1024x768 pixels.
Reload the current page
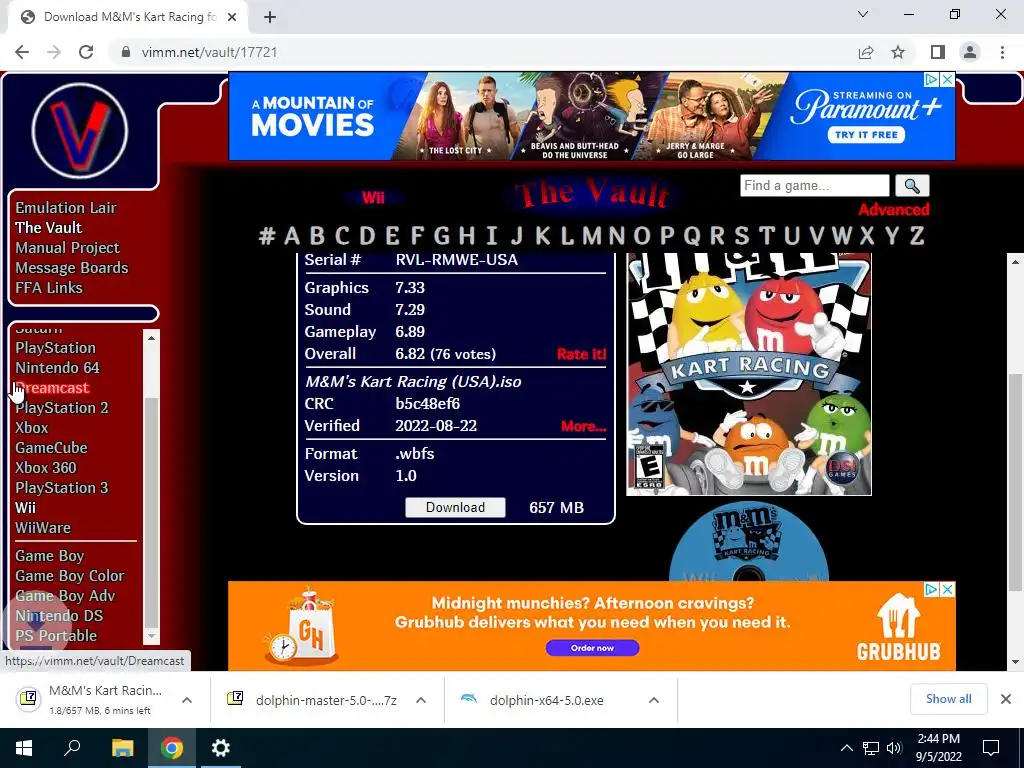point(86,52)
